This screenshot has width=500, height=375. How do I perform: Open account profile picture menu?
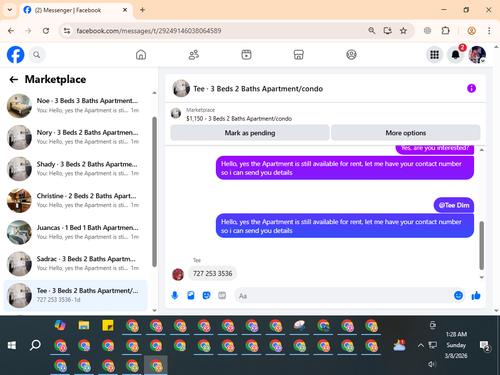(477, 55)
